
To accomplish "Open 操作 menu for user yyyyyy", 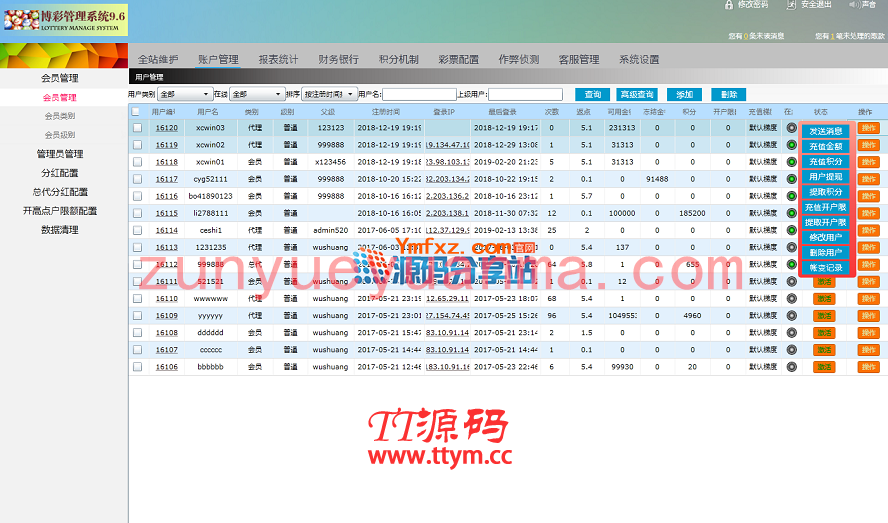I will pos(869,316).
